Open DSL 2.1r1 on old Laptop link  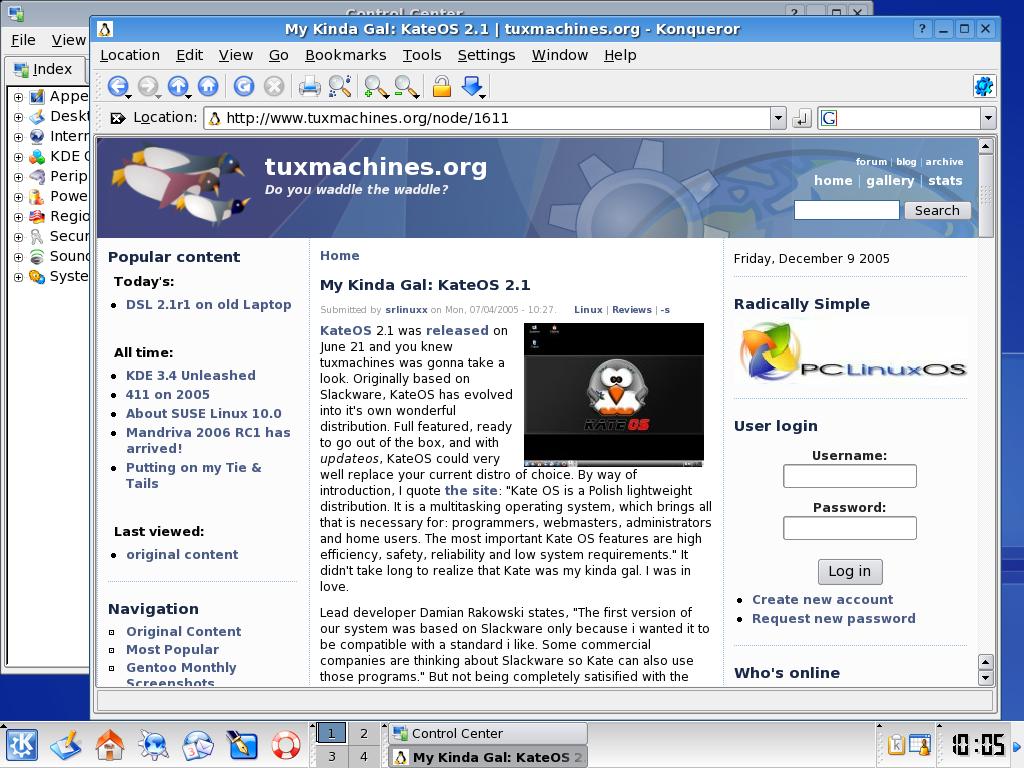(x=208, y=304)
